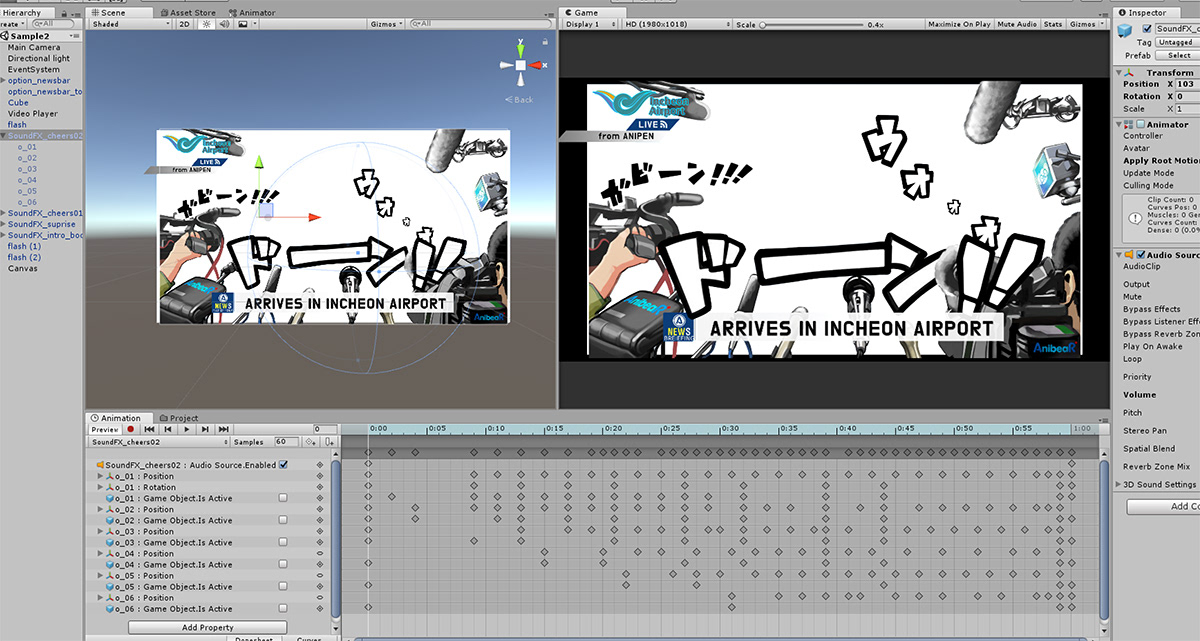The width and height of the screenshot is (1200, 641).
Task: Click the GameObject cube icon in Inspector
Action: point(1125,30)
